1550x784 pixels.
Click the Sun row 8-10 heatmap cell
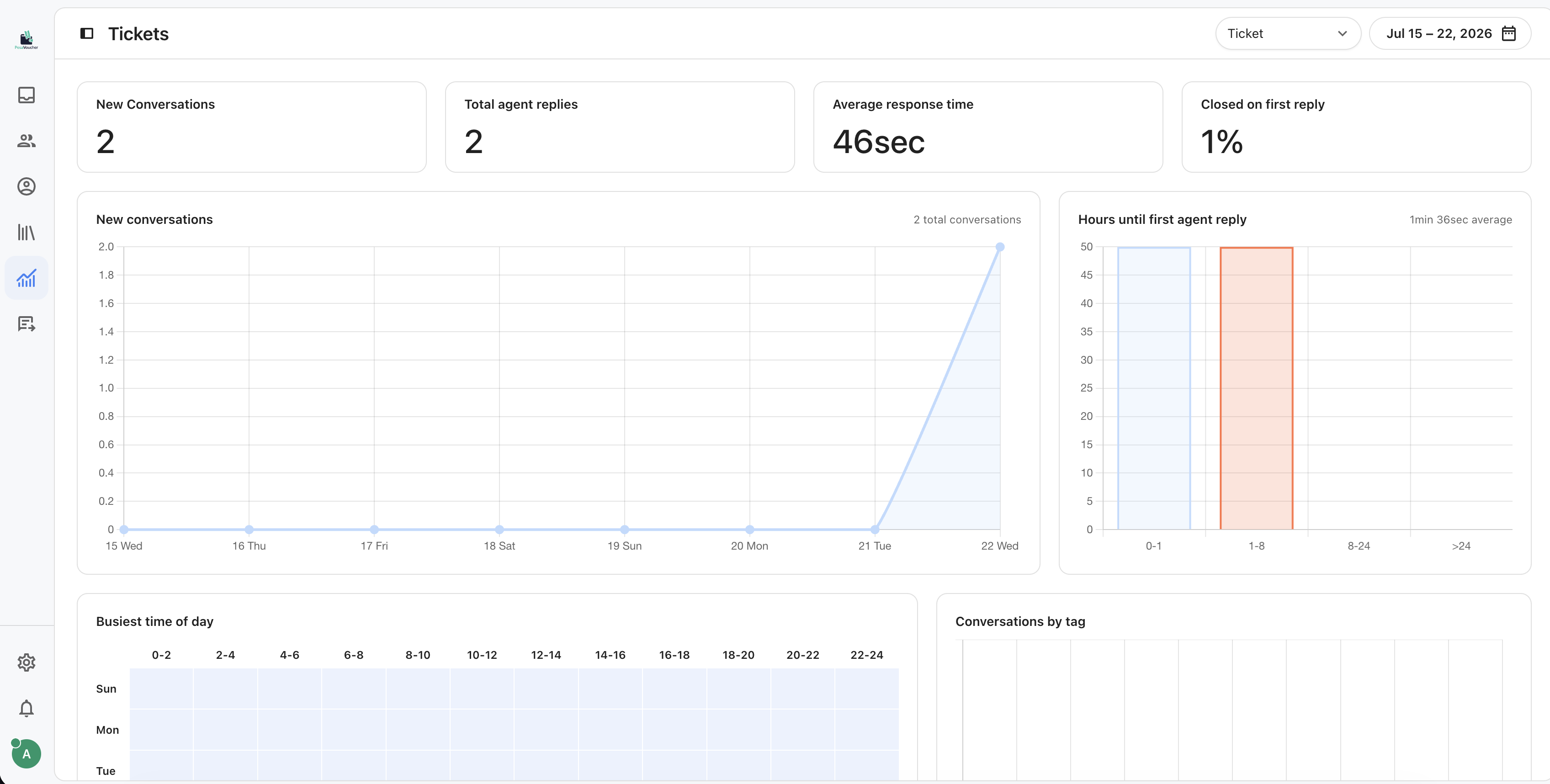tap(418, 689)
